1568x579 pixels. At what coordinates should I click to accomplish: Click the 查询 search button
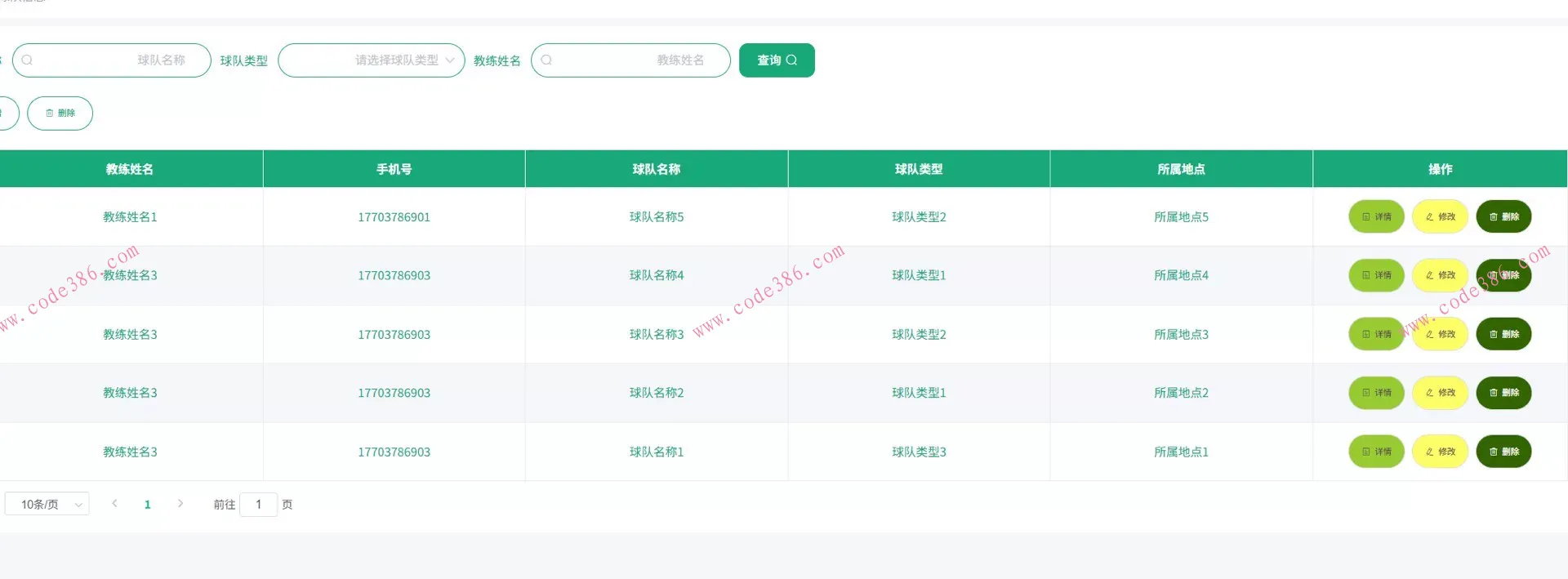coord(776,60)
